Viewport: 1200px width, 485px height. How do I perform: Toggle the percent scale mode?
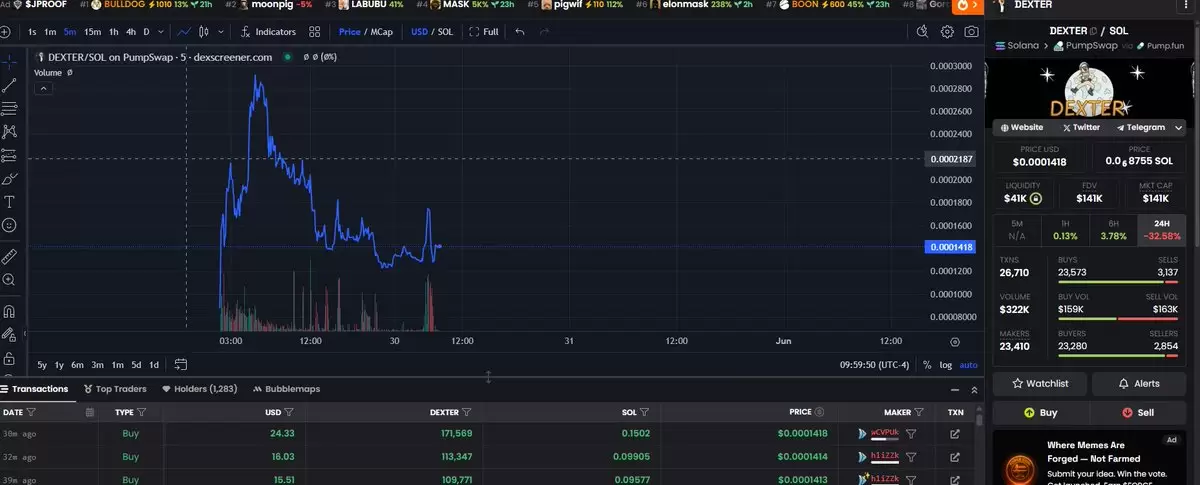[x=927, y=365]
